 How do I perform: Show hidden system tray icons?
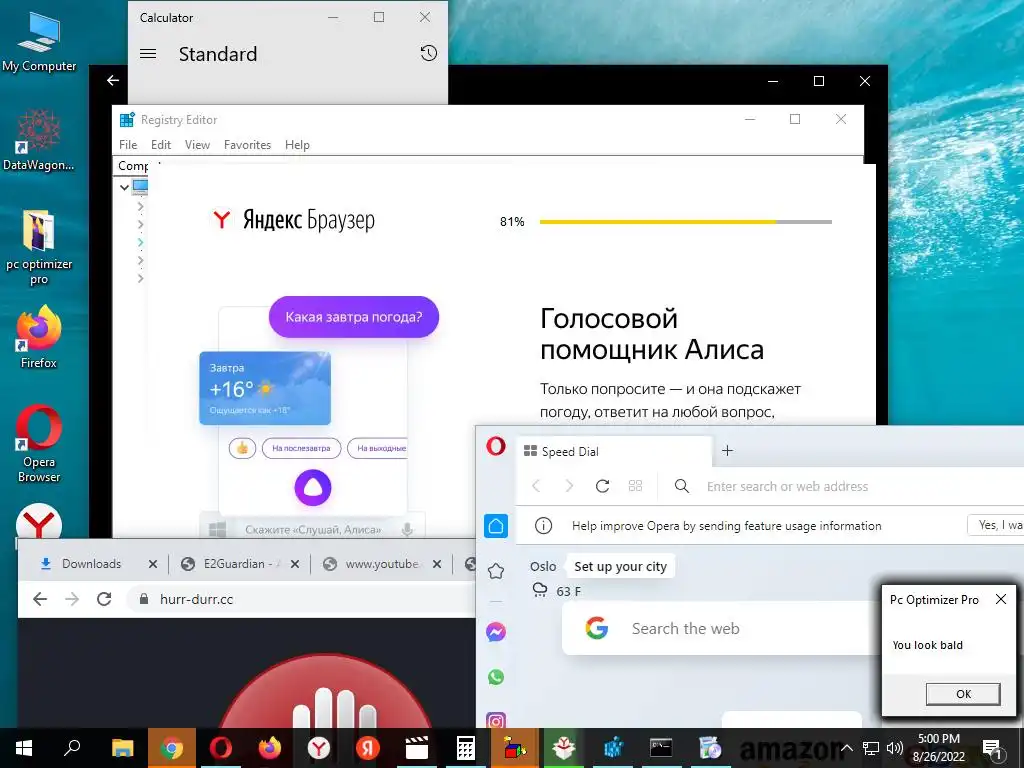click(846, 748)
